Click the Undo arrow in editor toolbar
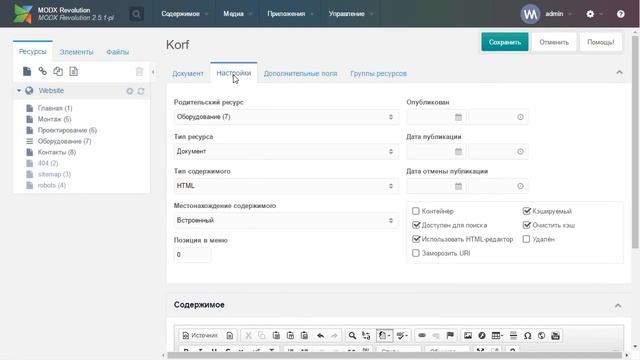 point(320,336)
